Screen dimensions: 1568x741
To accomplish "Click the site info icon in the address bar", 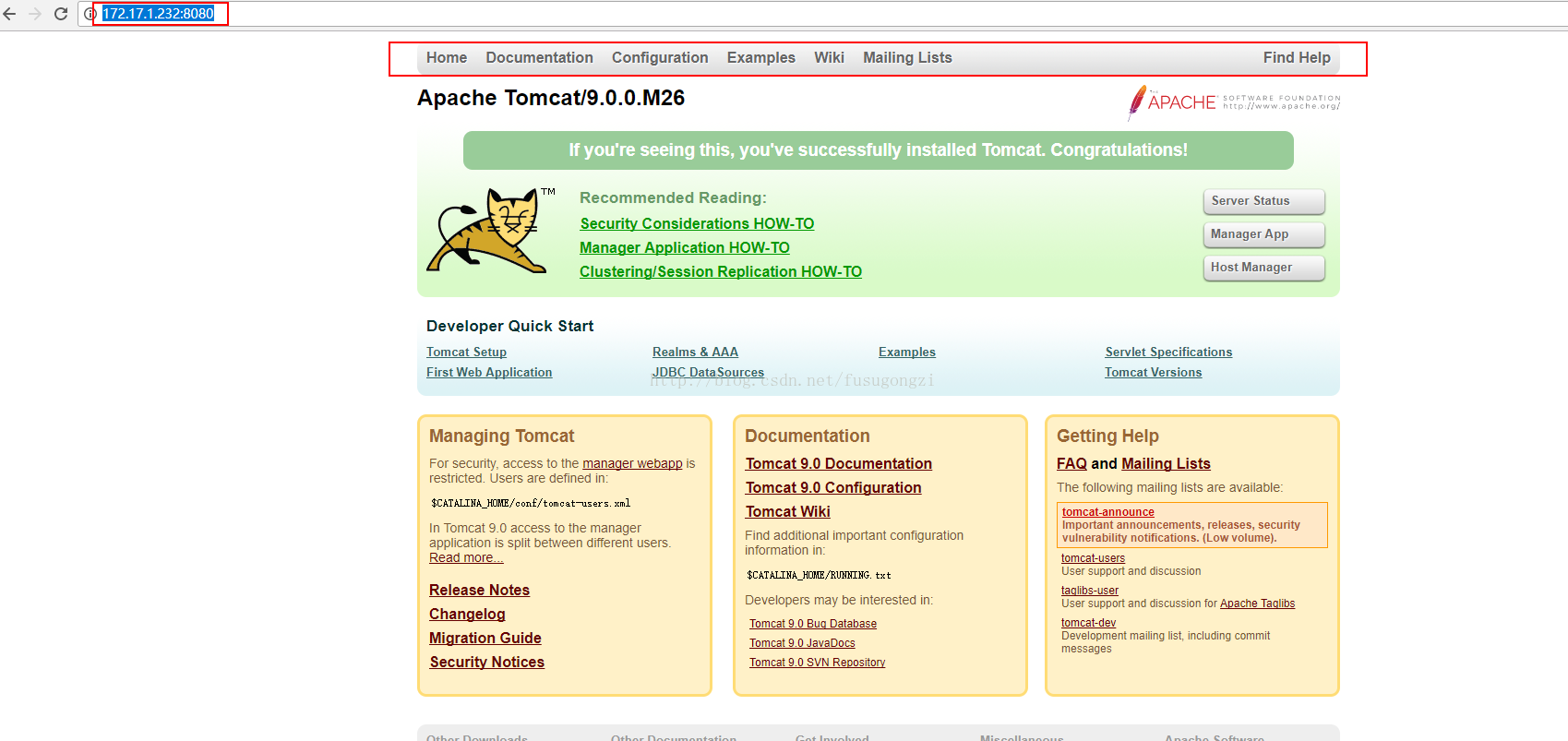I will pyautogui.click(x=90, y=14).
